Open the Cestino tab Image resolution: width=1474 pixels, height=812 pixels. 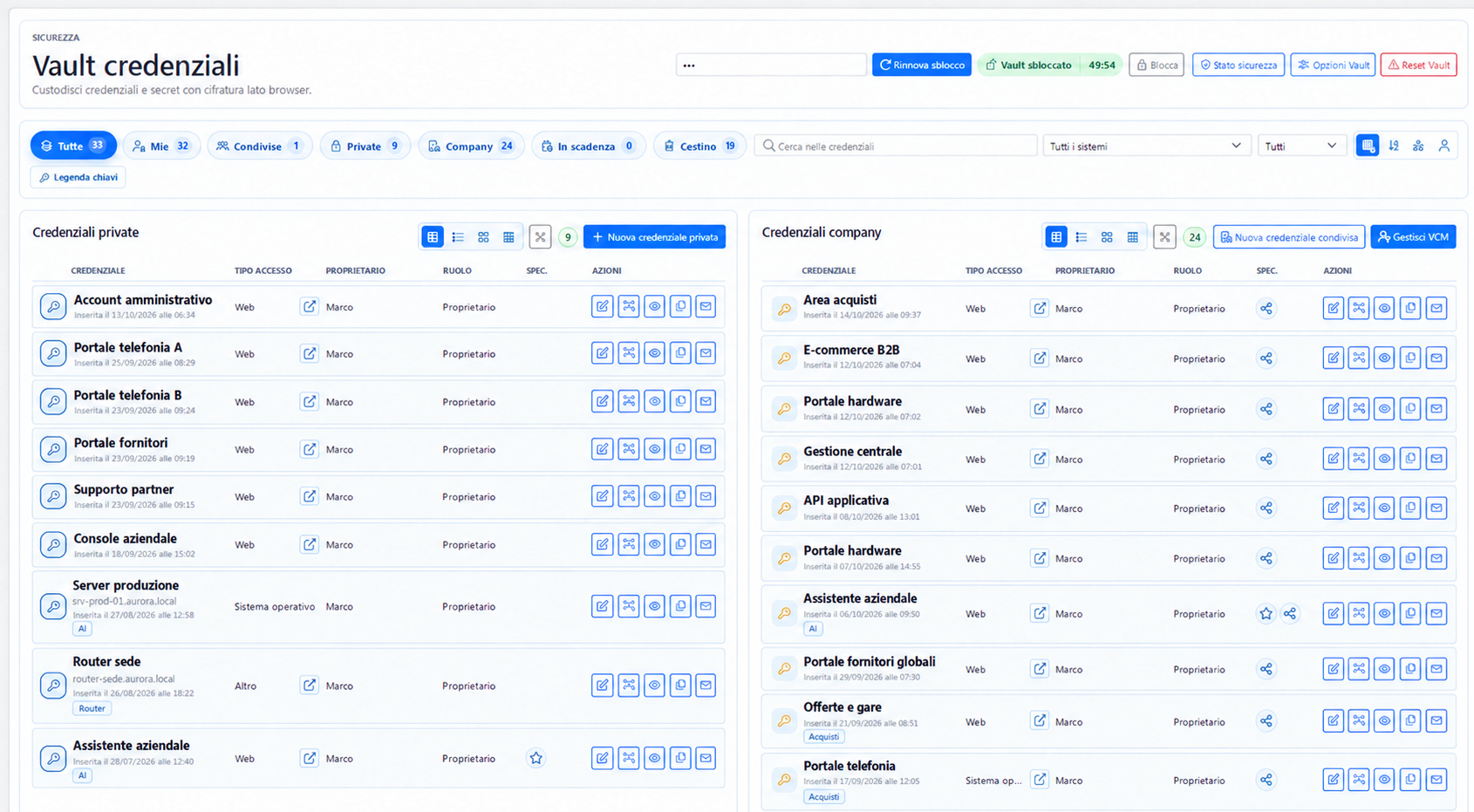(x=699, y=146)
